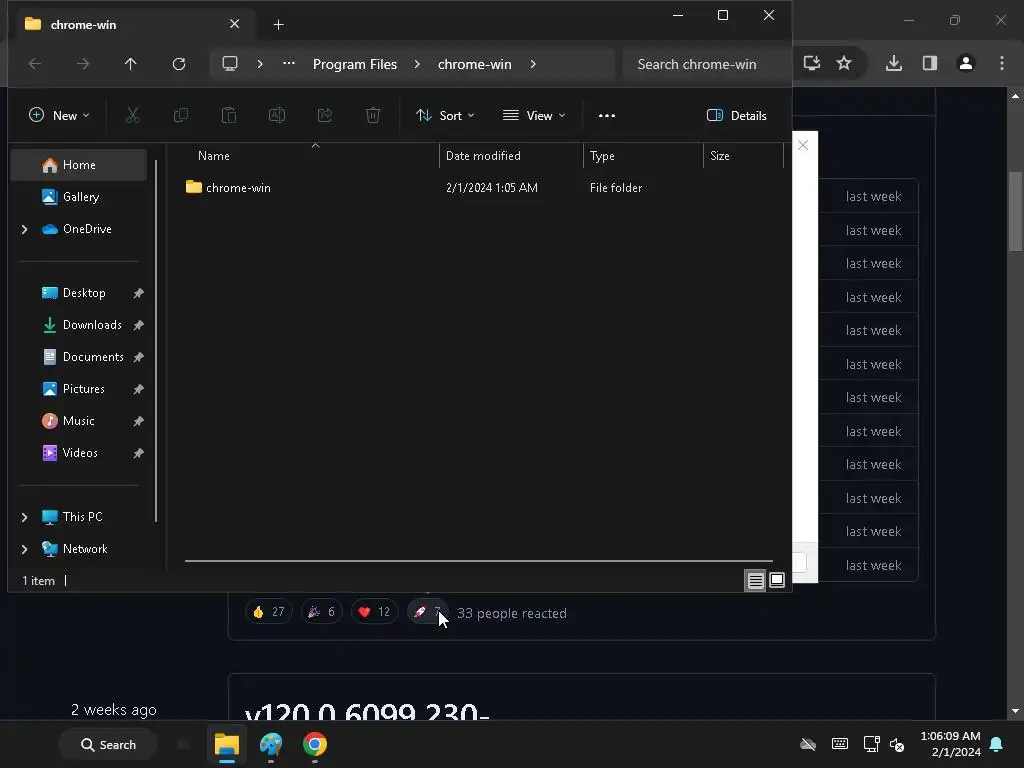Open See more options ellipsis
This screenshot has width=1024, height=768.
(607, 116)
